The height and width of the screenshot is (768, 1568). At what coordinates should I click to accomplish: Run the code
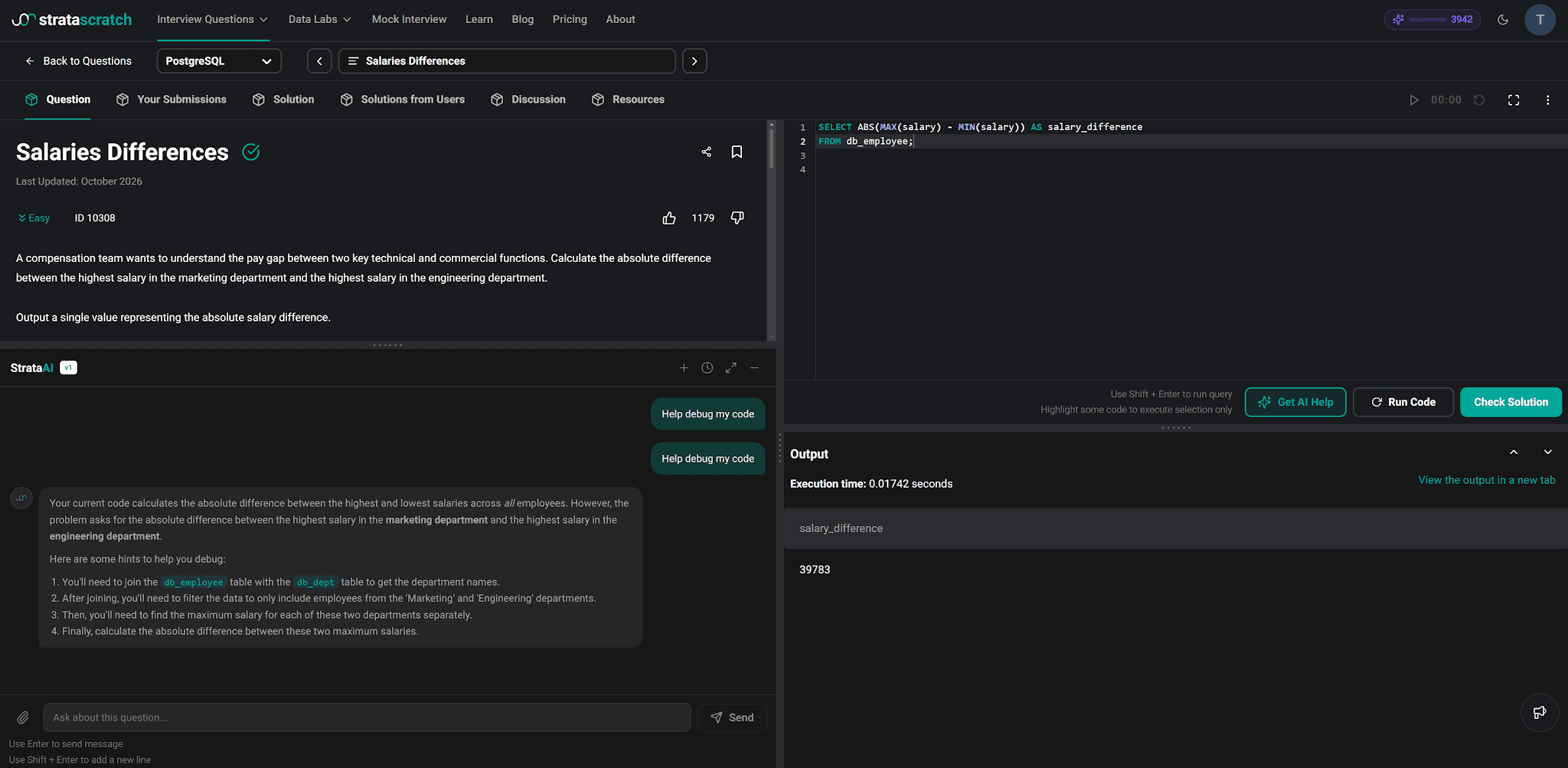tap(1403, 402)
